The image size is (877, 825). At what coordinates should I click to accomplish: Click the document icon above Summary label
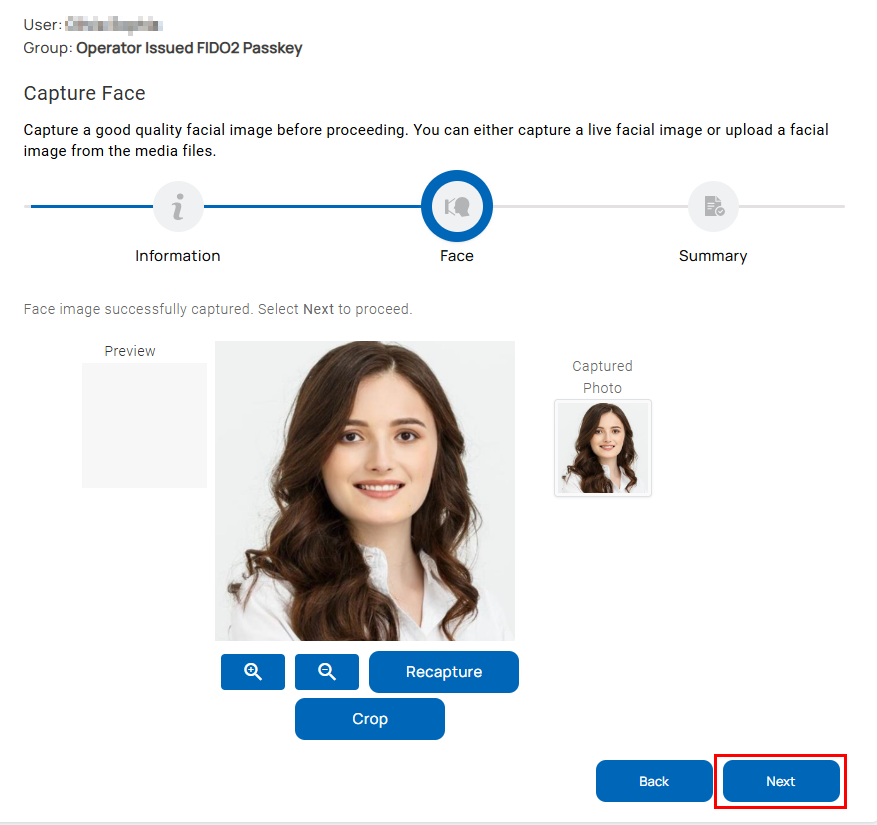713,206
